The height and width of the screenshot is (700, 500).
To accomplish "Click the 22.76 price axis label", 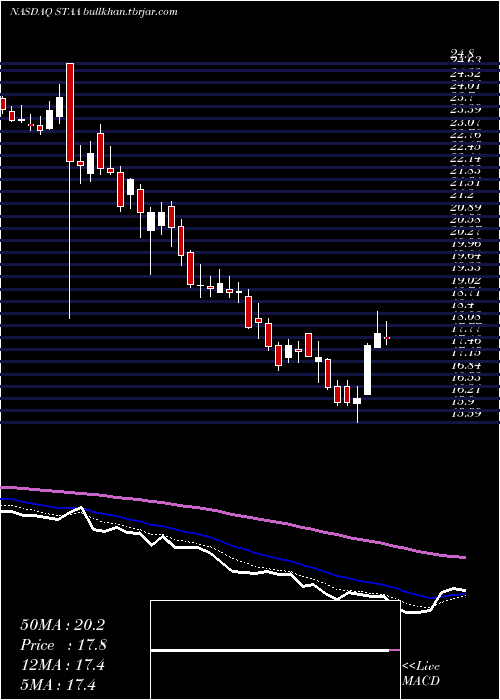I will (465, 134).
